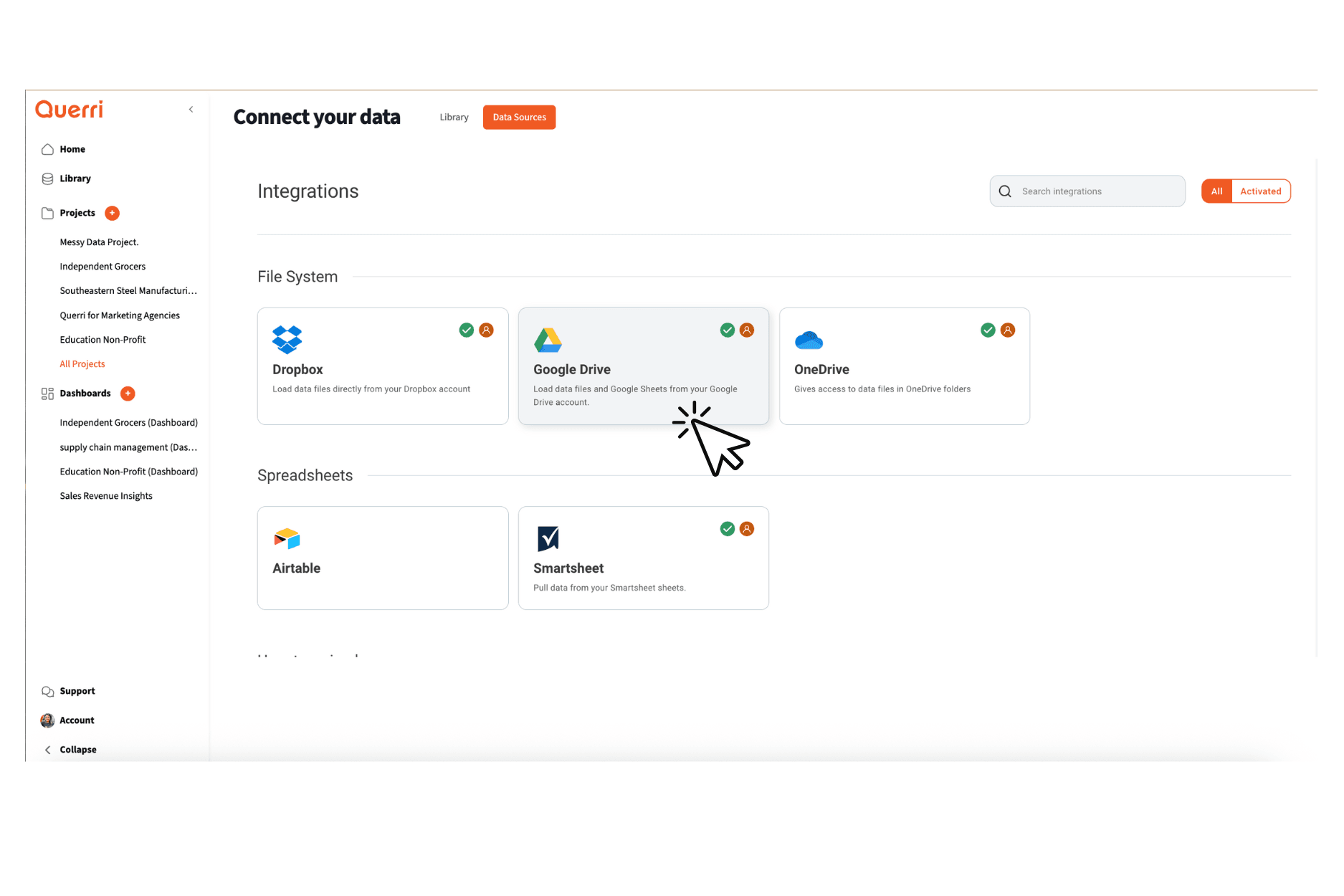Viewport: 1344px width, 896px height.
Task: Create new dashboard using plus icon
Action: coord(128,394)
